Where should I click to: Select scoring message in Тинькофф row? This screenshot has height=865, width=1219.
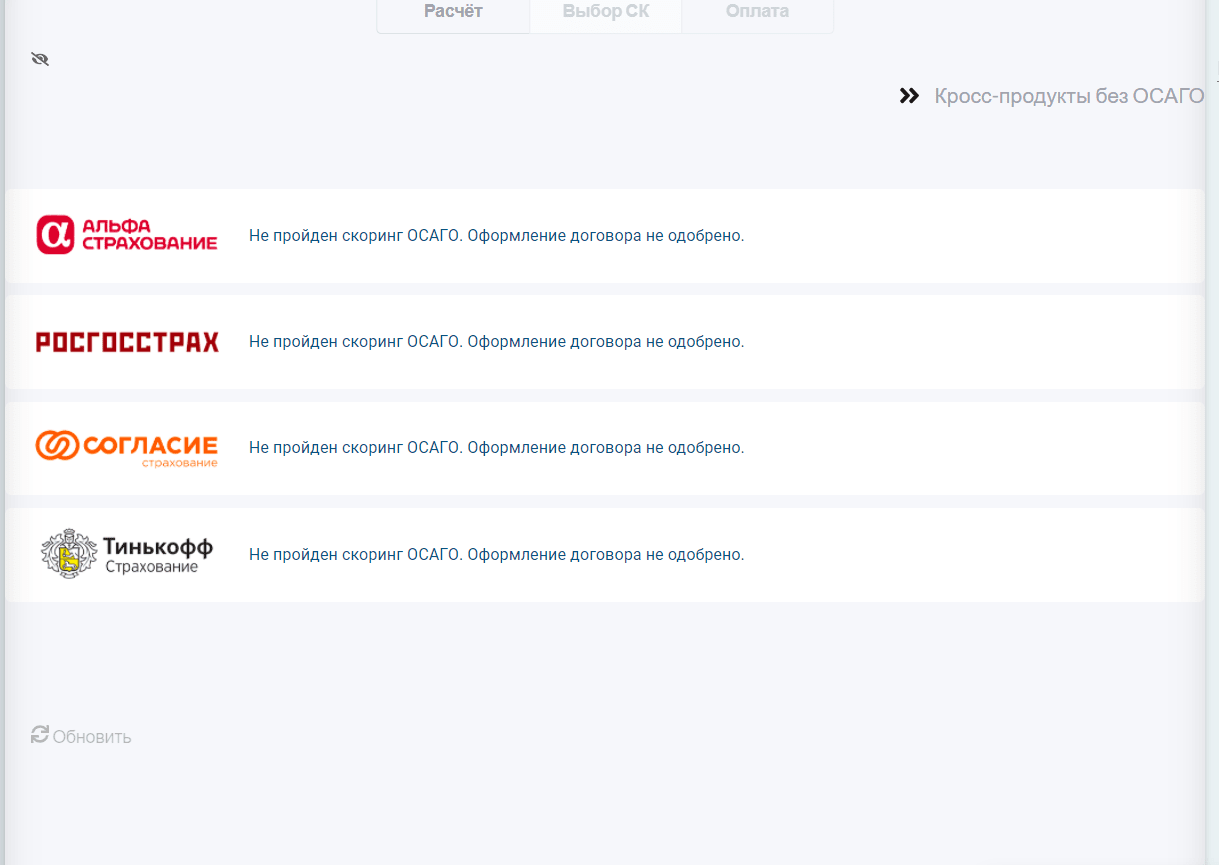click(x=497, y=555)
